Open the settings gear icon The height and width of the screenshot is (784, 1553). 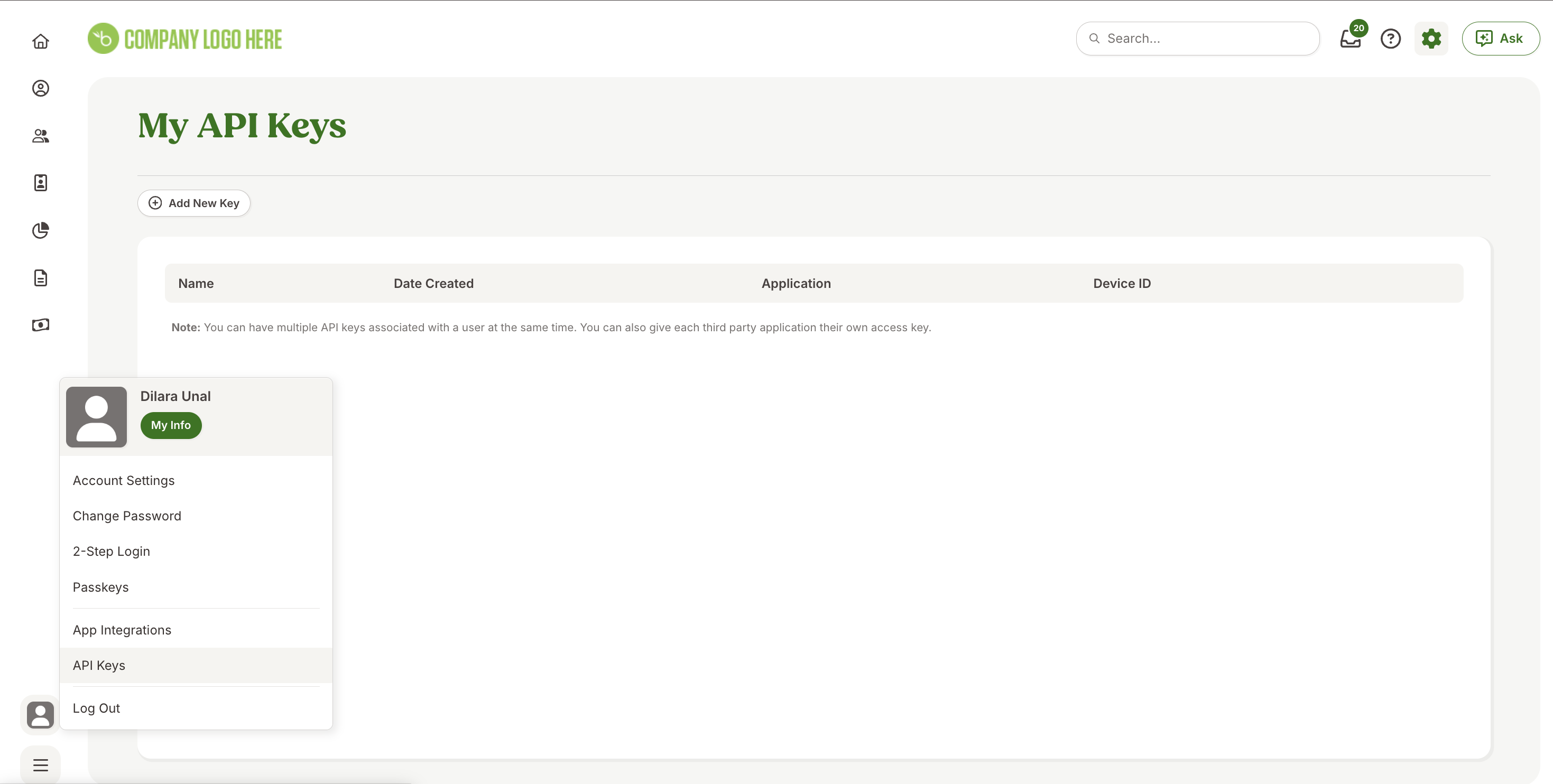tap(1430, 39)
